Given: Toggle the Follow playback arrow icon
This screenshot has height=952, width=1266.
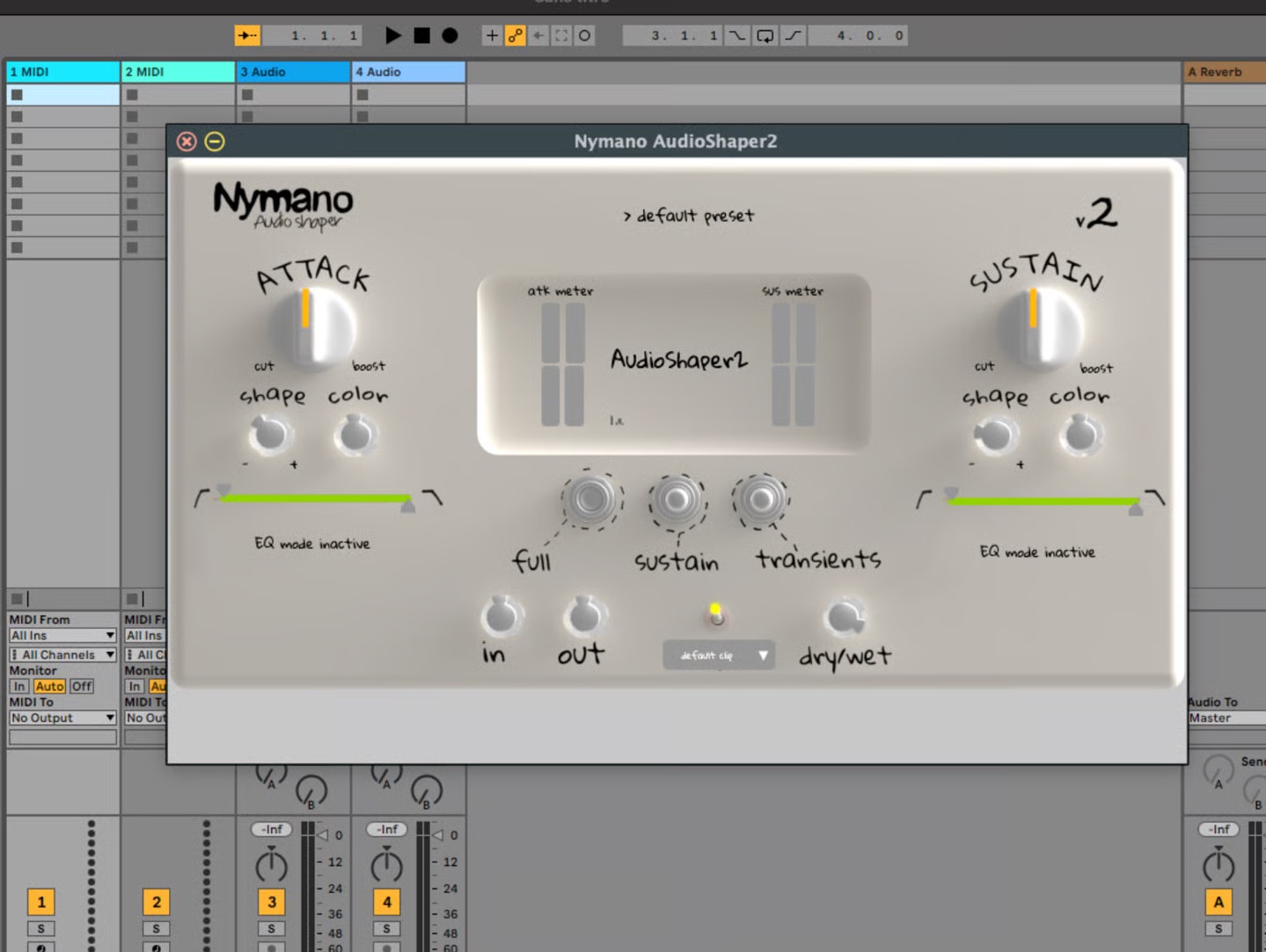Looking at the screenshot, I should (247, 35).
